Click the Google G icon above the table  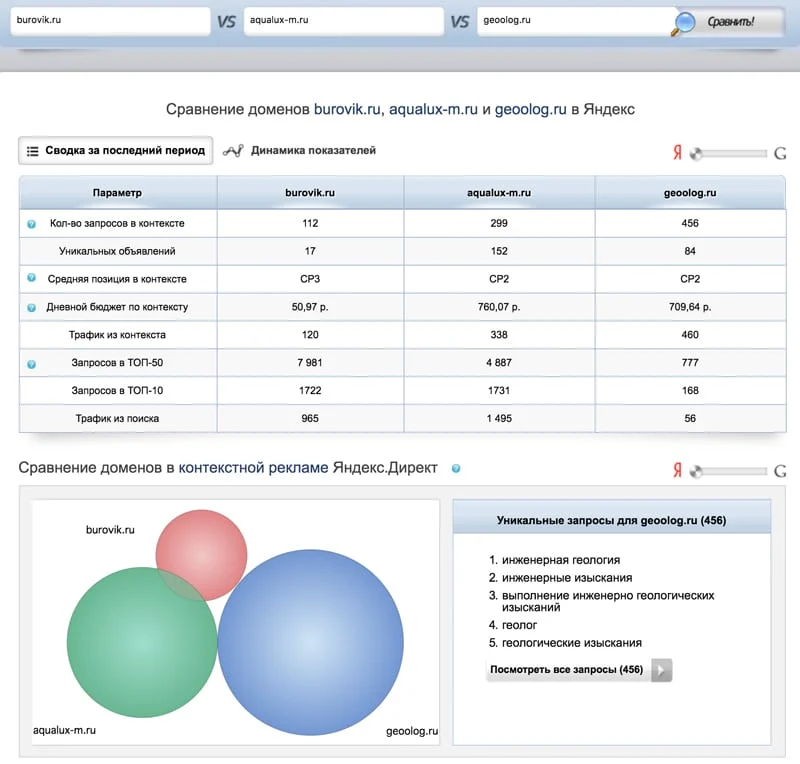tap(780, 153)
